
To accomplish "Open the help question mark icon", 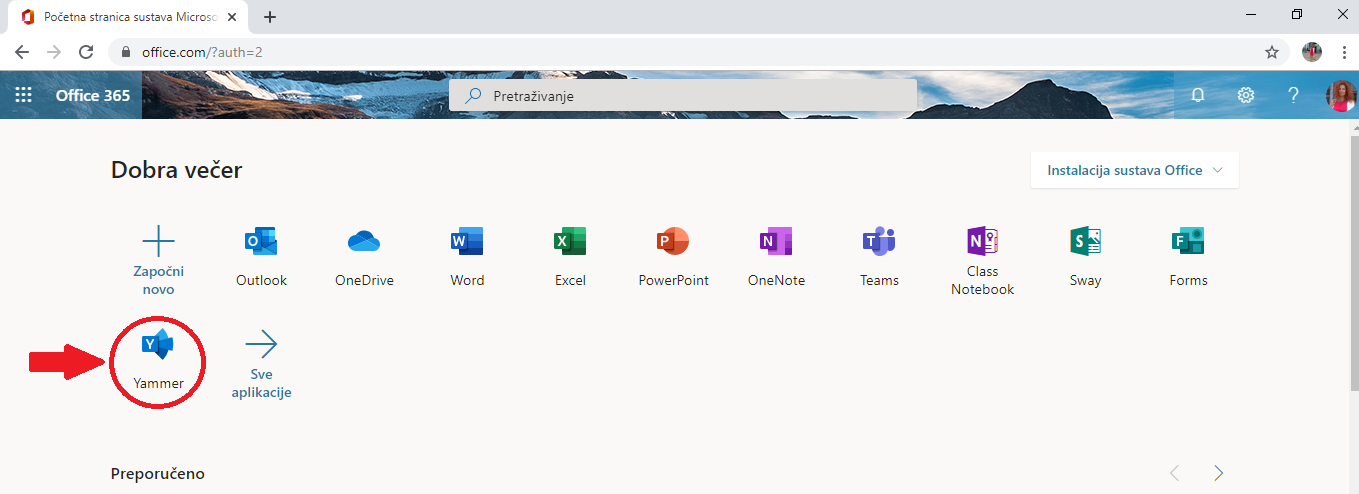I will click(x=1293, y=95).
